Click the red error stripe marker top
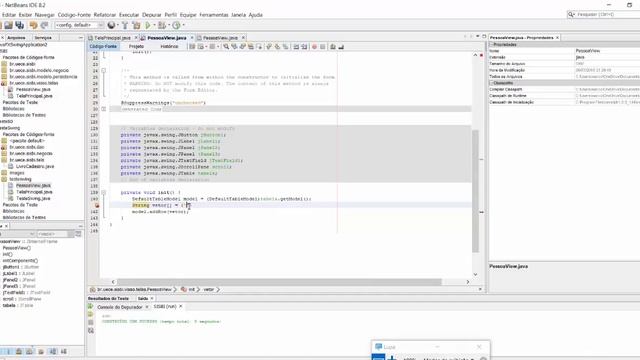The height and width of the screenshot is (360, 640). (x=481, y=55)
